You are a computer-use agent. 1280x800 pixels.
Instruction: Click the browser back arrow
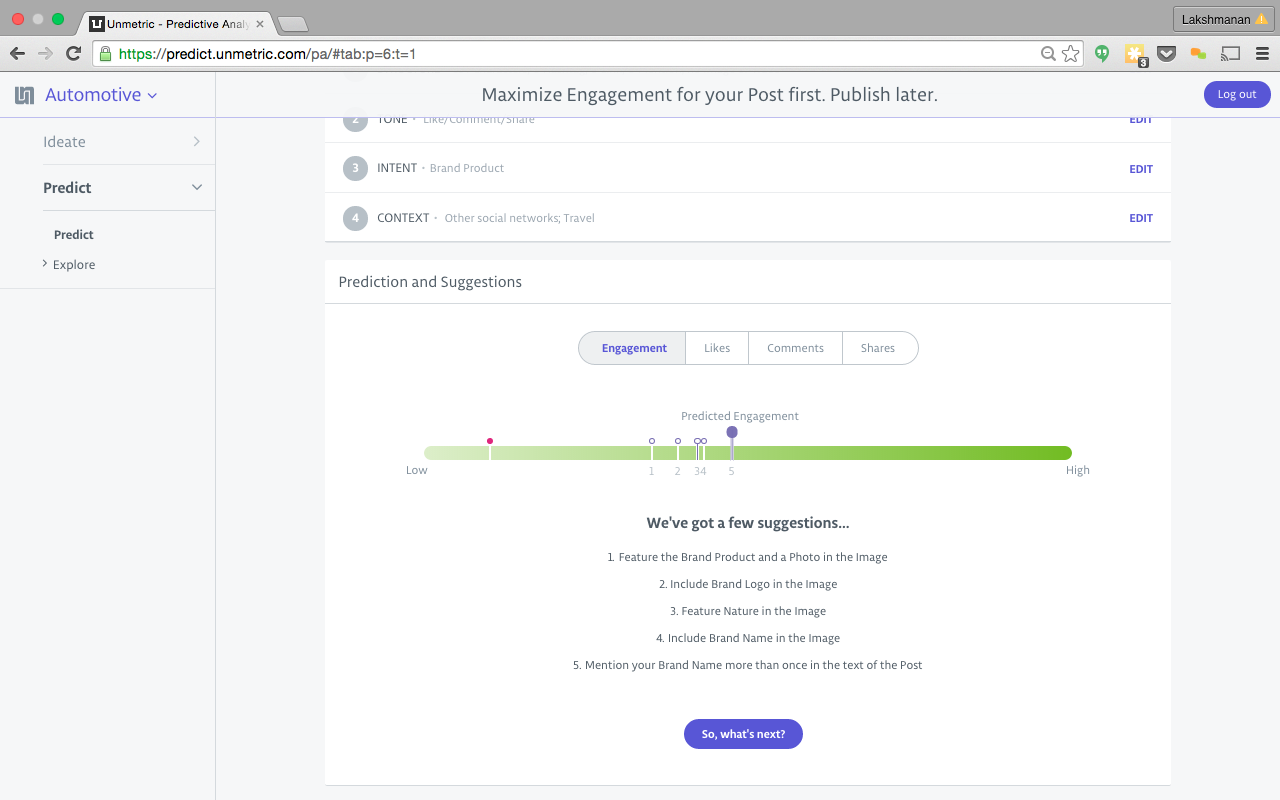click(18, 54)
